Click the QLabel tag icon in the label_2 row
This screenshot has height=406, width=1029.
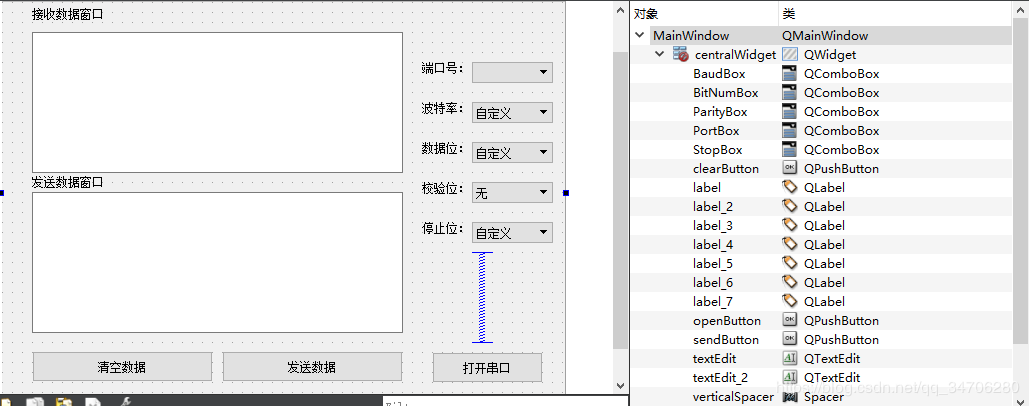(789, 207)
